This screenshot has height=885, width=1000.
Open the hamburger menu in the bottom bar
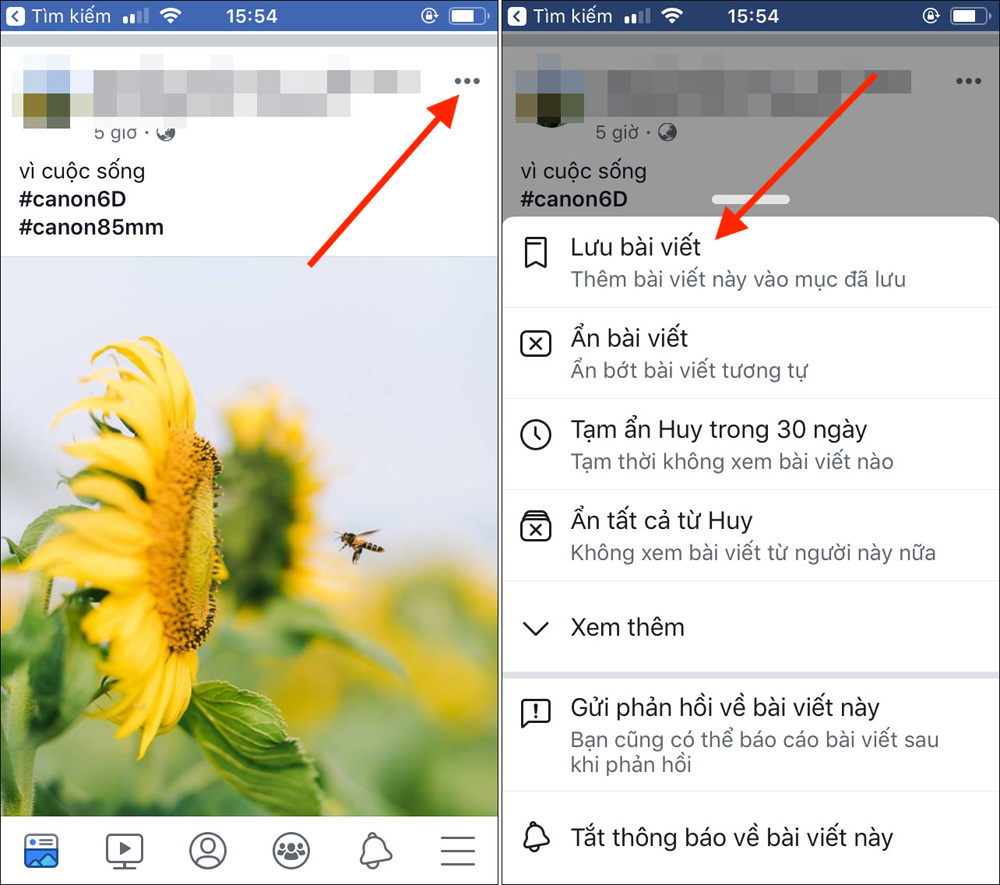coord(458,850)
